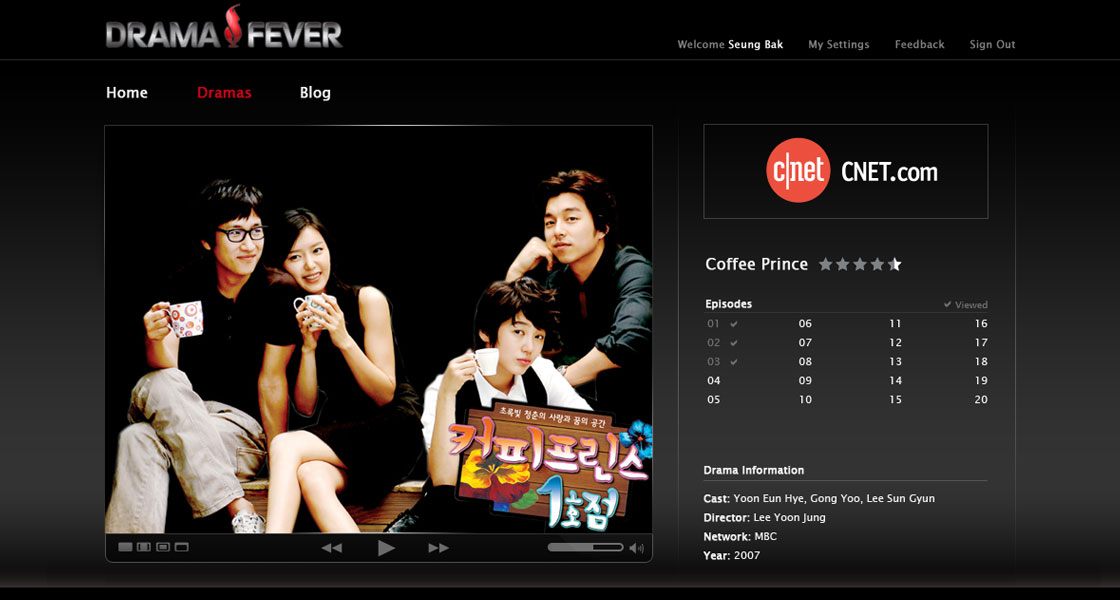
Task: Mute audio with the speaker icon
Action: [x=636, y=548]
